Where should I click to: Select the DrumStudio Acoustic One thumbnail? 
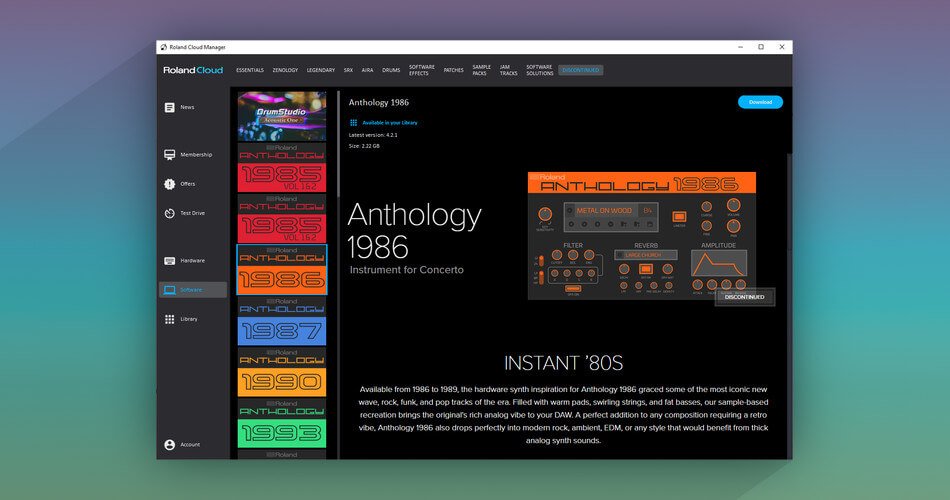(282, 116)
